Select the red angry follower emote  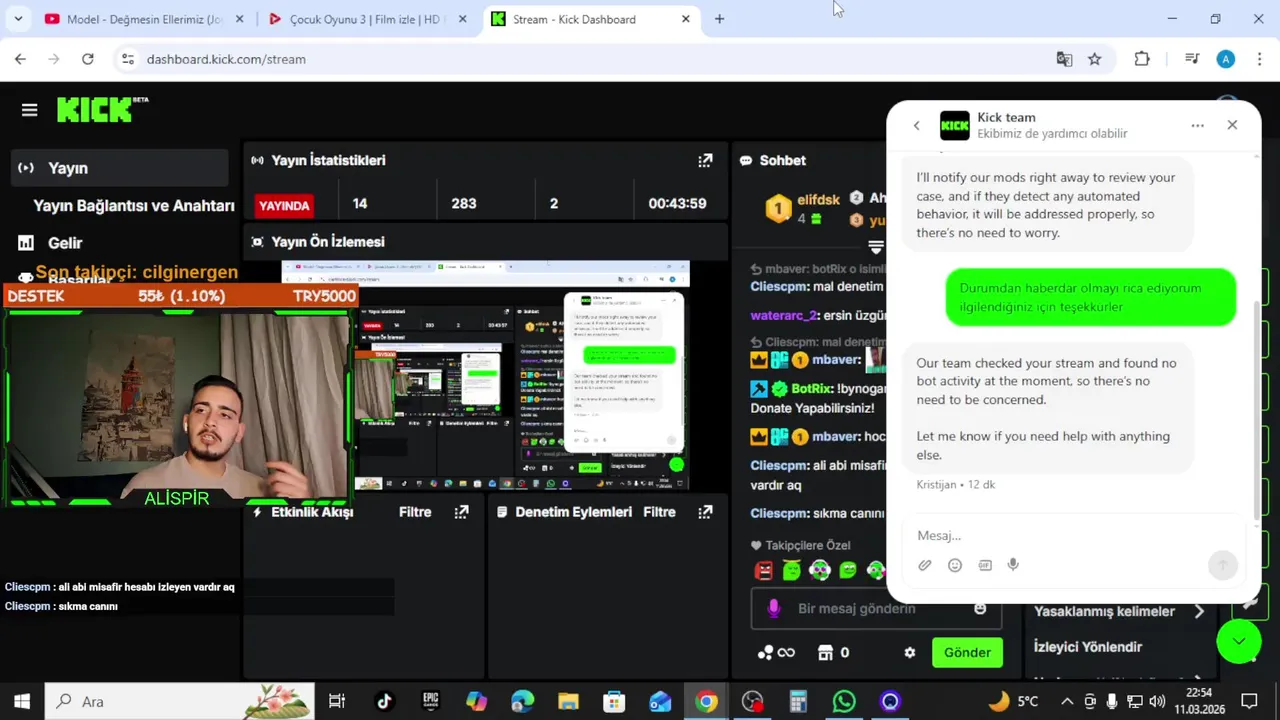click(764, 571)
